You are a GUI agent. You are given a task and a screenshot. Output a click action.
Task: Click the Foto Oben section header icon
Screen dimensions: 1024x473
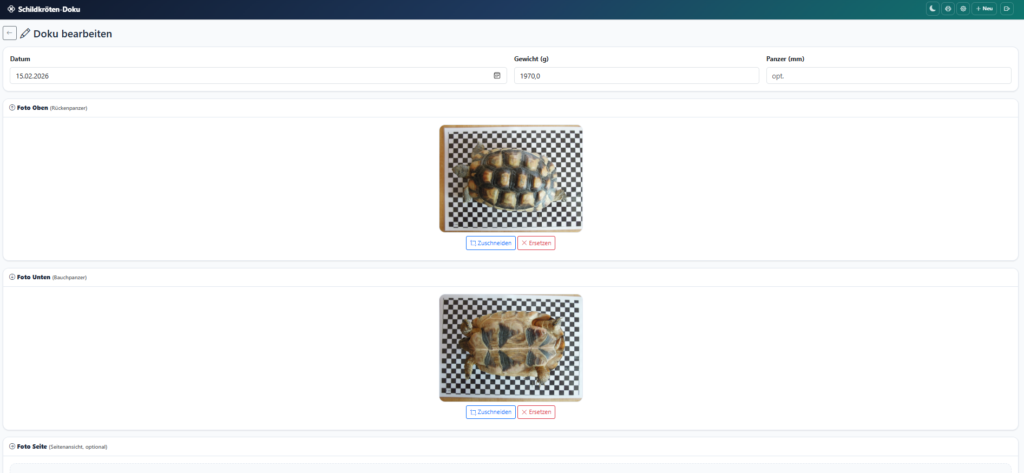[12, 107]
